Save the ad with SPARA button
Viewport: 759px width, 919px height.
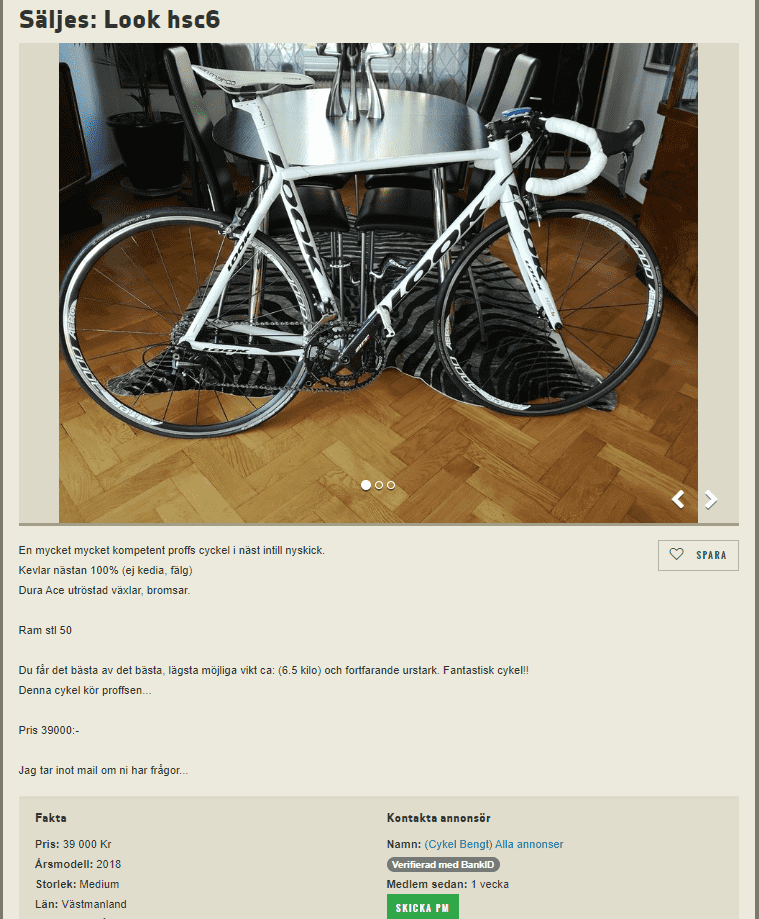[698, 555]
